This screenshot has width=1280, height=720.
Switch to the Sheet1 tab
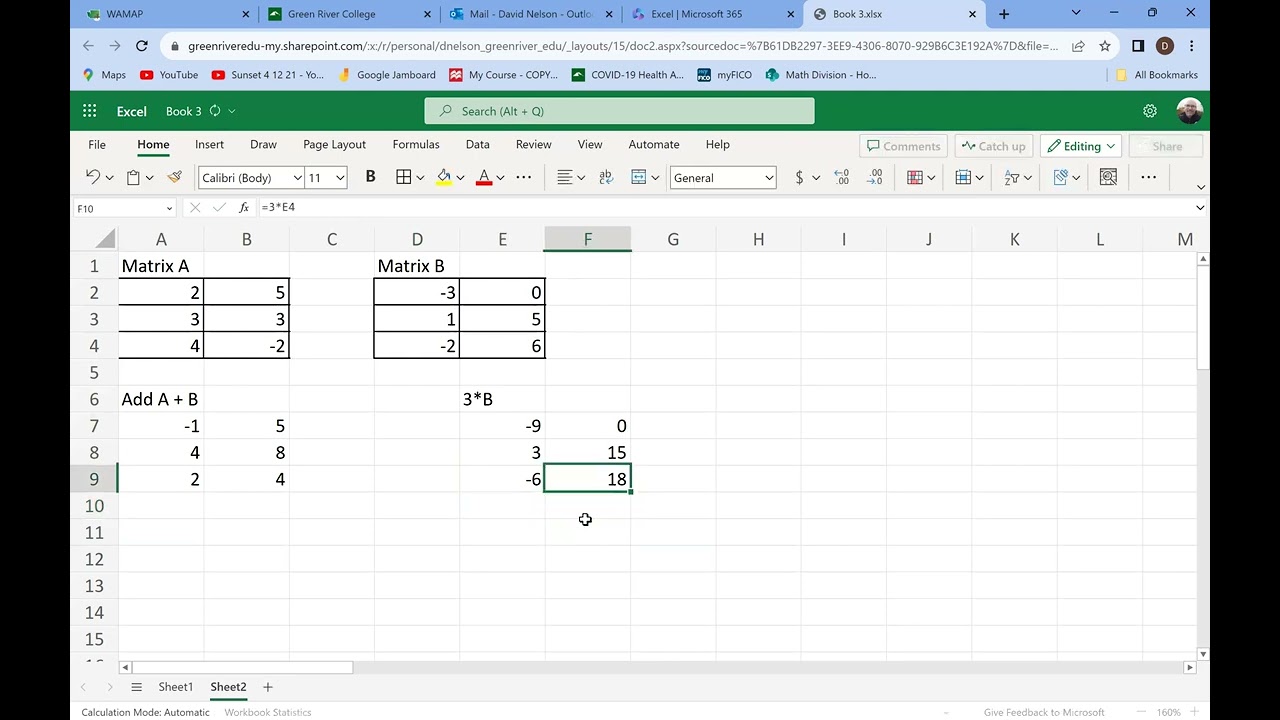coord(175,687)
